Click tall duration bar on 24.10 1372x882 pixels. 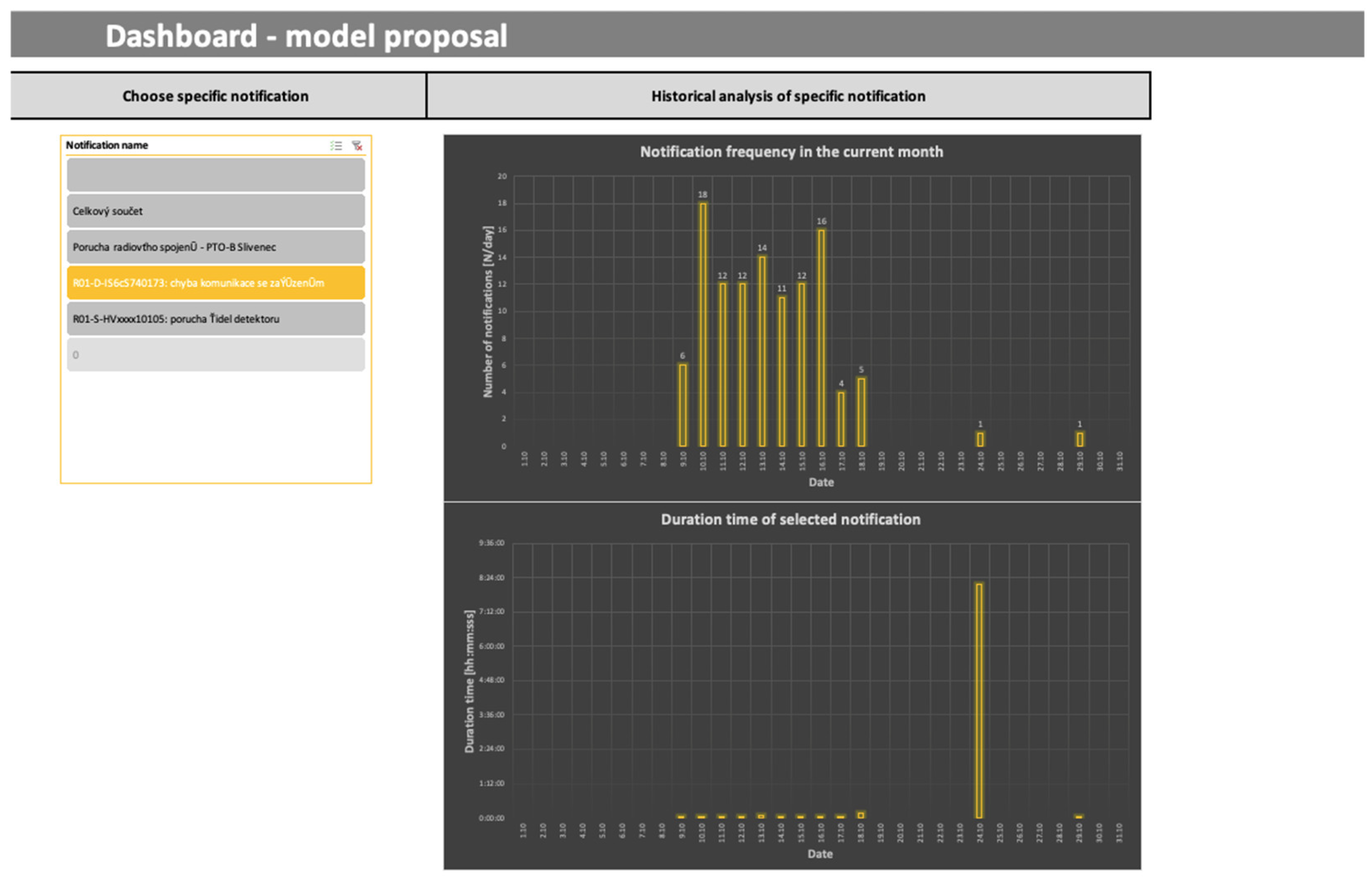pyautogui.click(x=979, y=701)
